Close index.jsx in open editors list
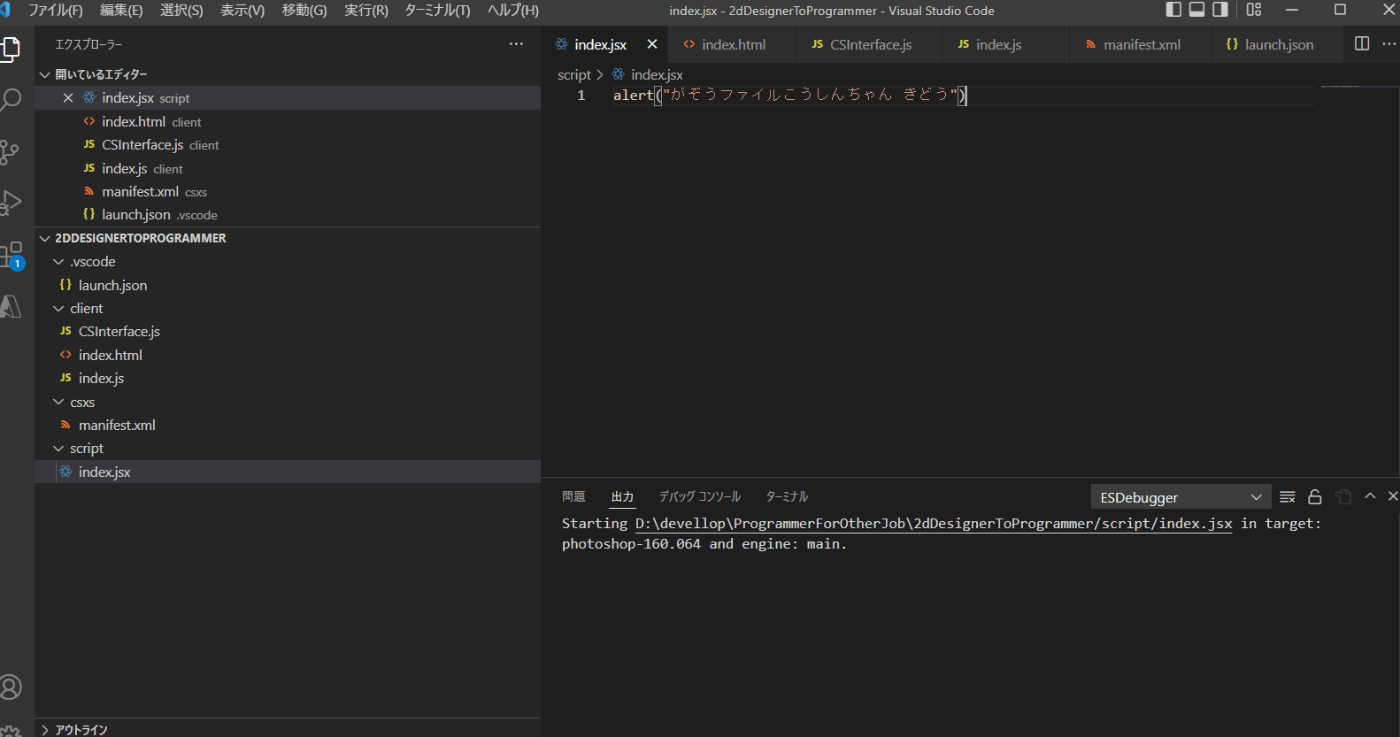Image resolution: width=1400 pixels, height=737 pixels. tap(68, 98)
